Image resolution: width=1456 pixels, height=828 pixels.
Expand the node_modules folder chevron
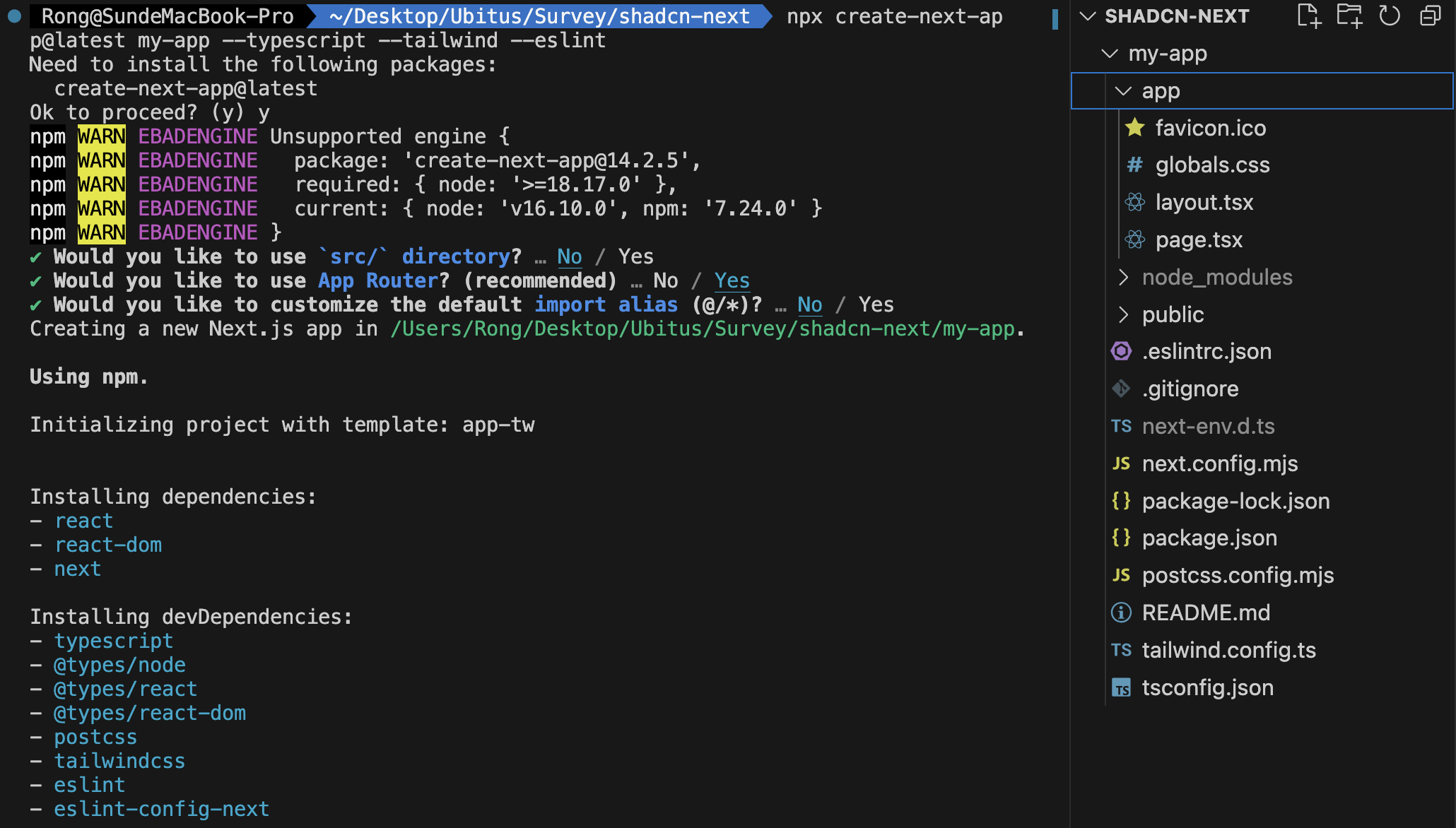(1123, 277)
